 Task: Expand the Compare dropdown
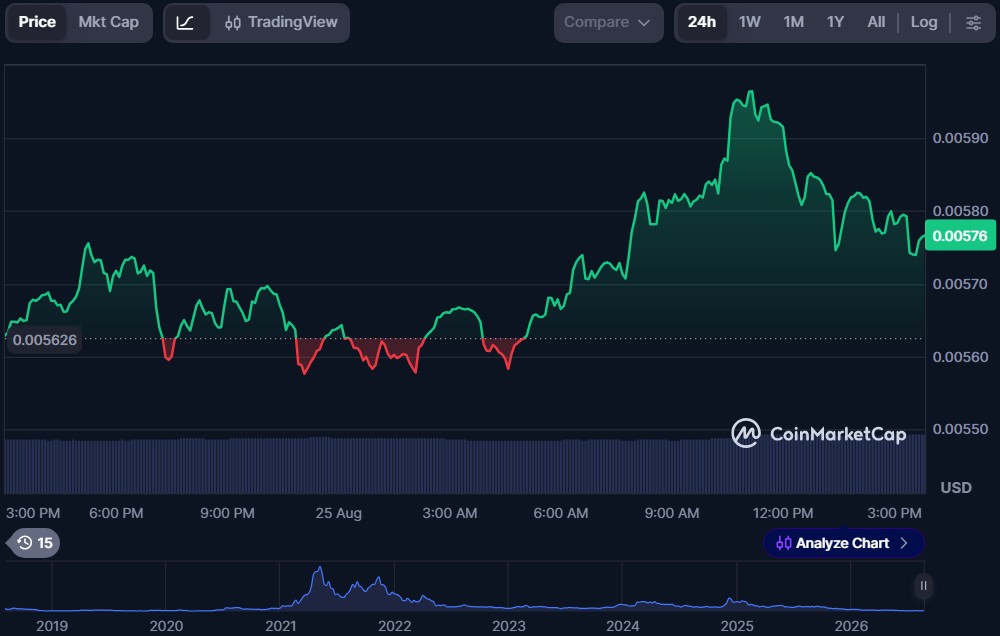point(608,23)
